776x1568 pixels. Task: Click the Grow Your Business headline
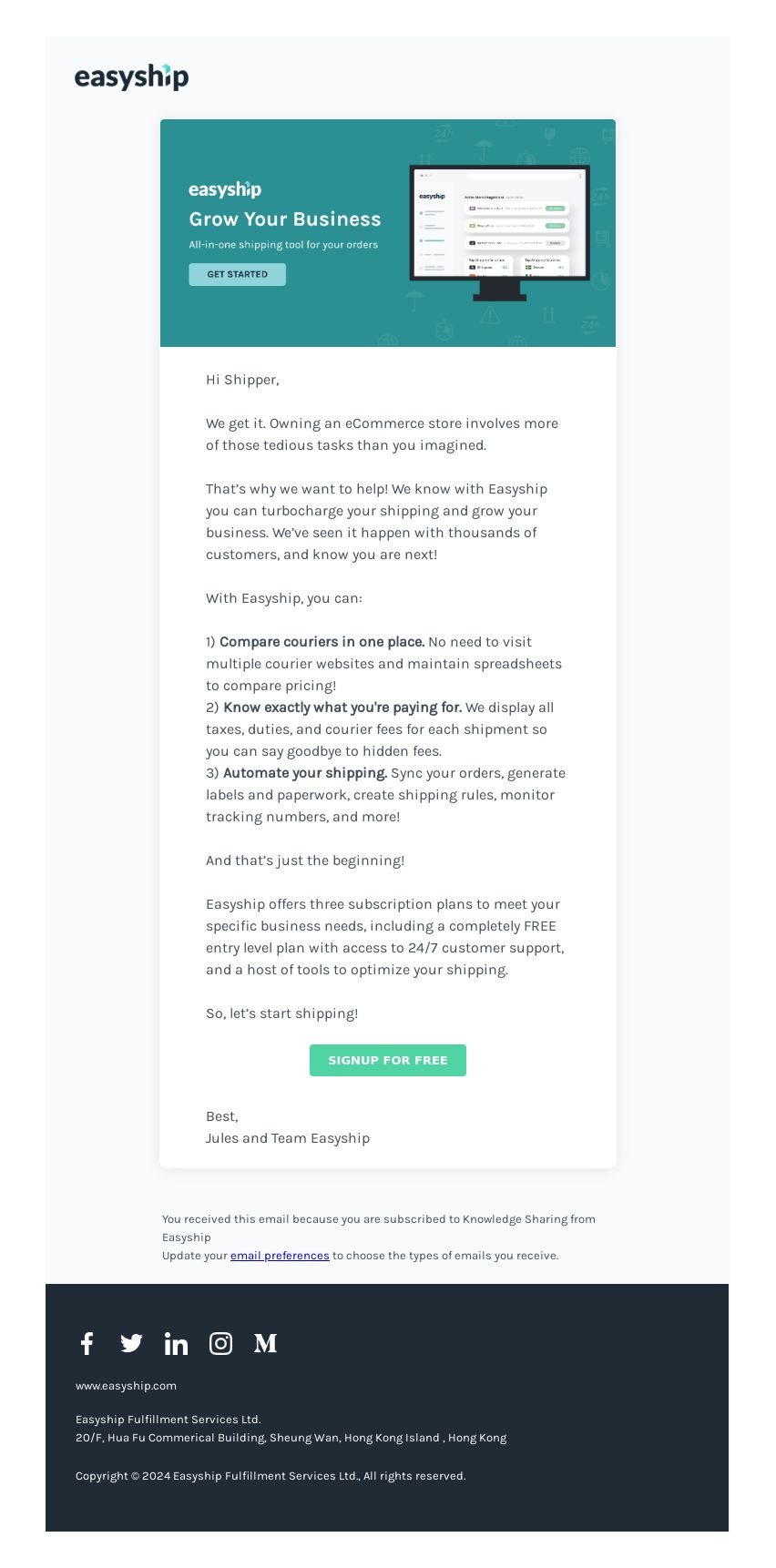point(285,219)
